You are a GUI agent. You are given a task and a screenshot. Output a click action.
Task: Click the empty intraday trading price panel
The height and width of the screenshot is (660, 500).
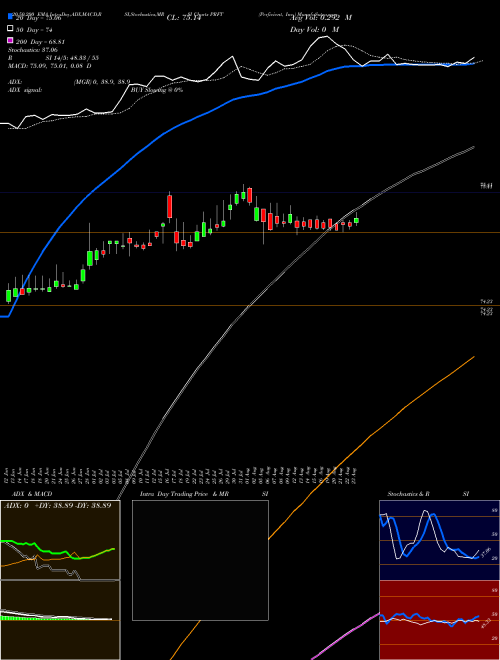tap(200, 560)
